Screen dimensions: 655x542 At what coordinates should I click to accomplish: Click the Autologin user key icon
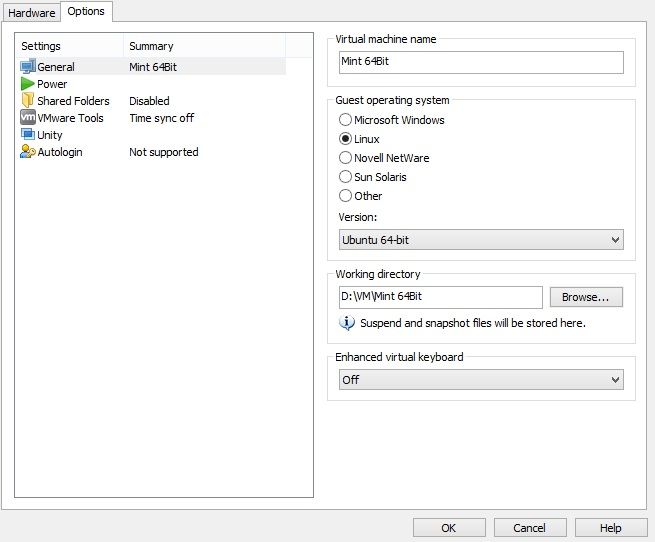point(28,151)
